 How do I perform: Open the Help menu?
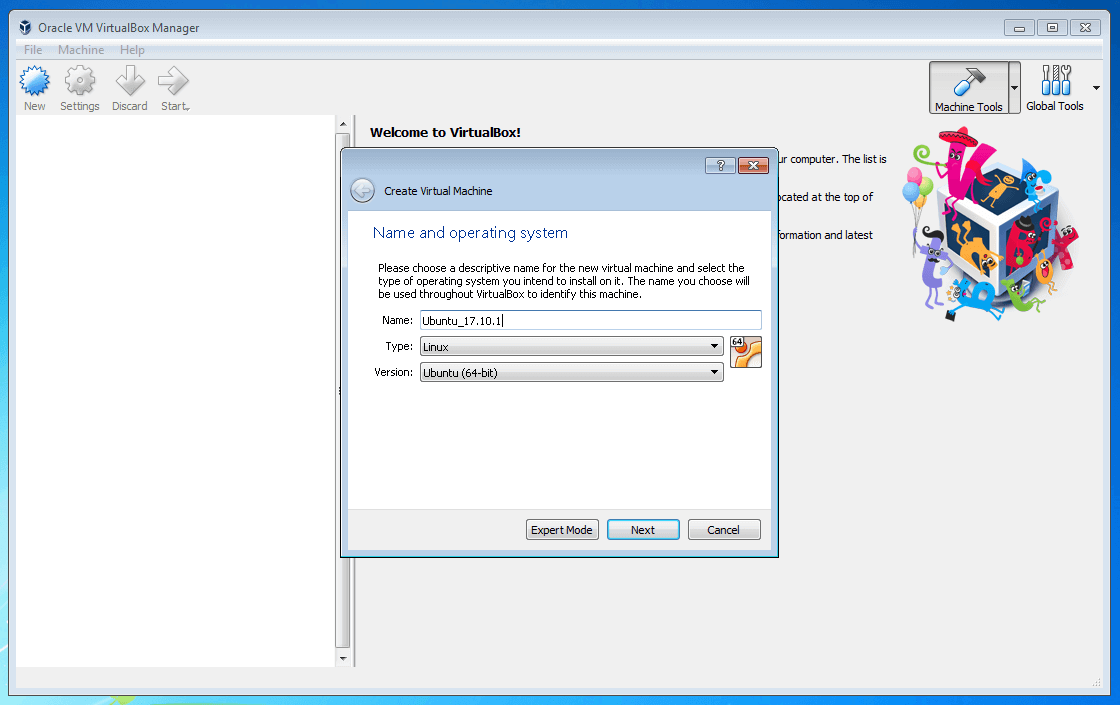132,50
